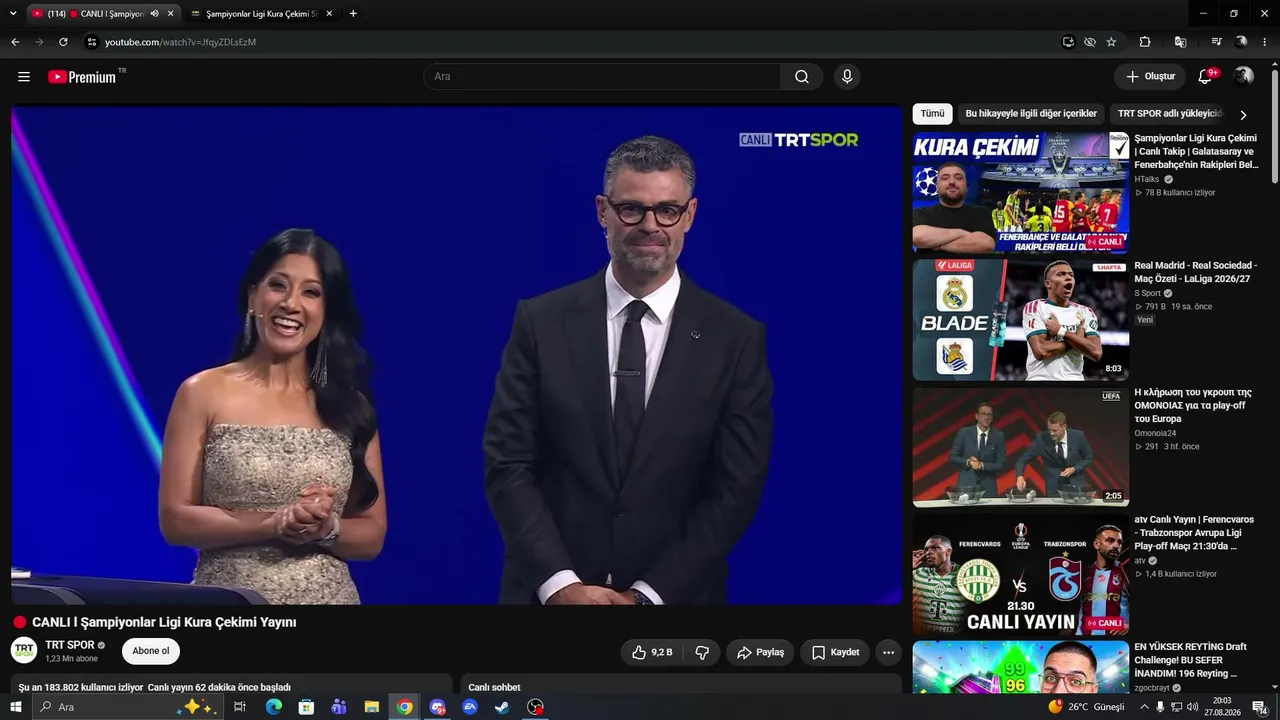Focus the YouTube Ara search box
Screen dimensions: 1280x720
602,77
